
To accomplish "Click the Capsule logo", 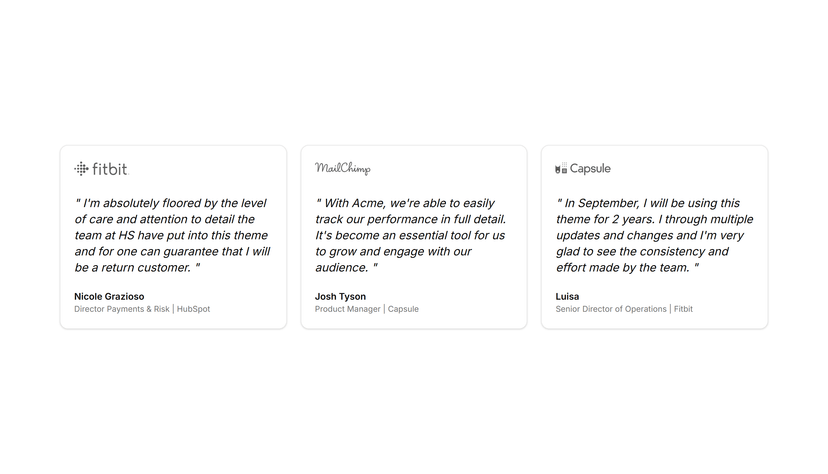I will coord(583,168).
